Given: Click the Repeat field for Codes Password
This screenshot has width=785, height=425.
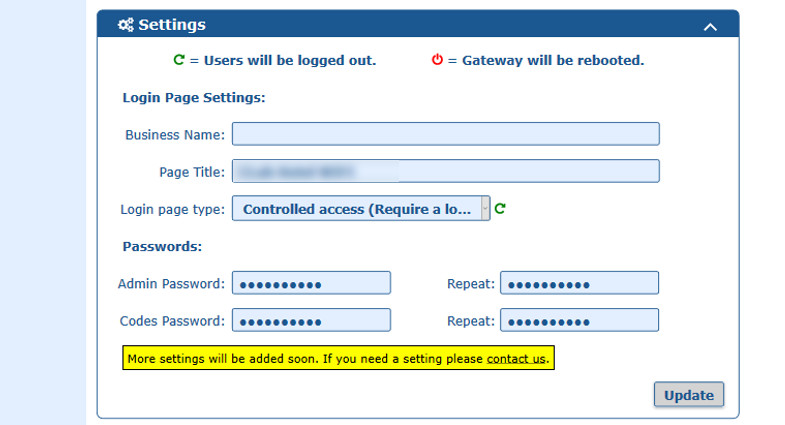Looking at the screenshot, I should click(579, 320).
